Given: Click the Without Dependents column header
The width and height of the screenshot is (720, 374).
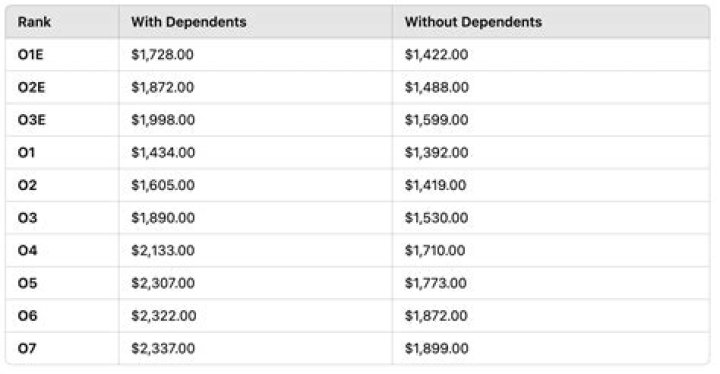Looking at the screenshot, I should click(x=473, y=22).
